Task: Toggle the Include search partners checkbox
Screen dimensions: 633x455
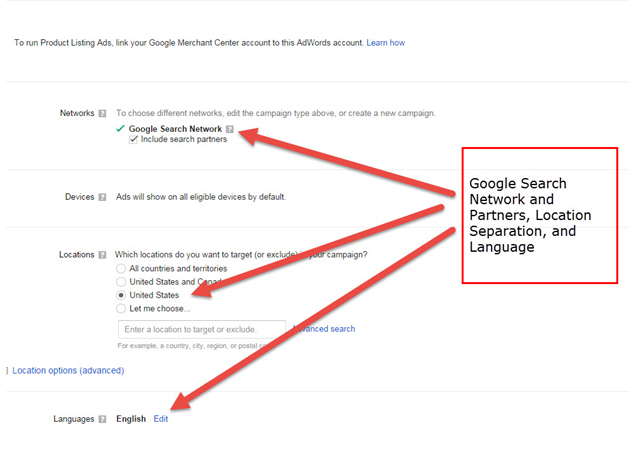Action: (133, 140)
